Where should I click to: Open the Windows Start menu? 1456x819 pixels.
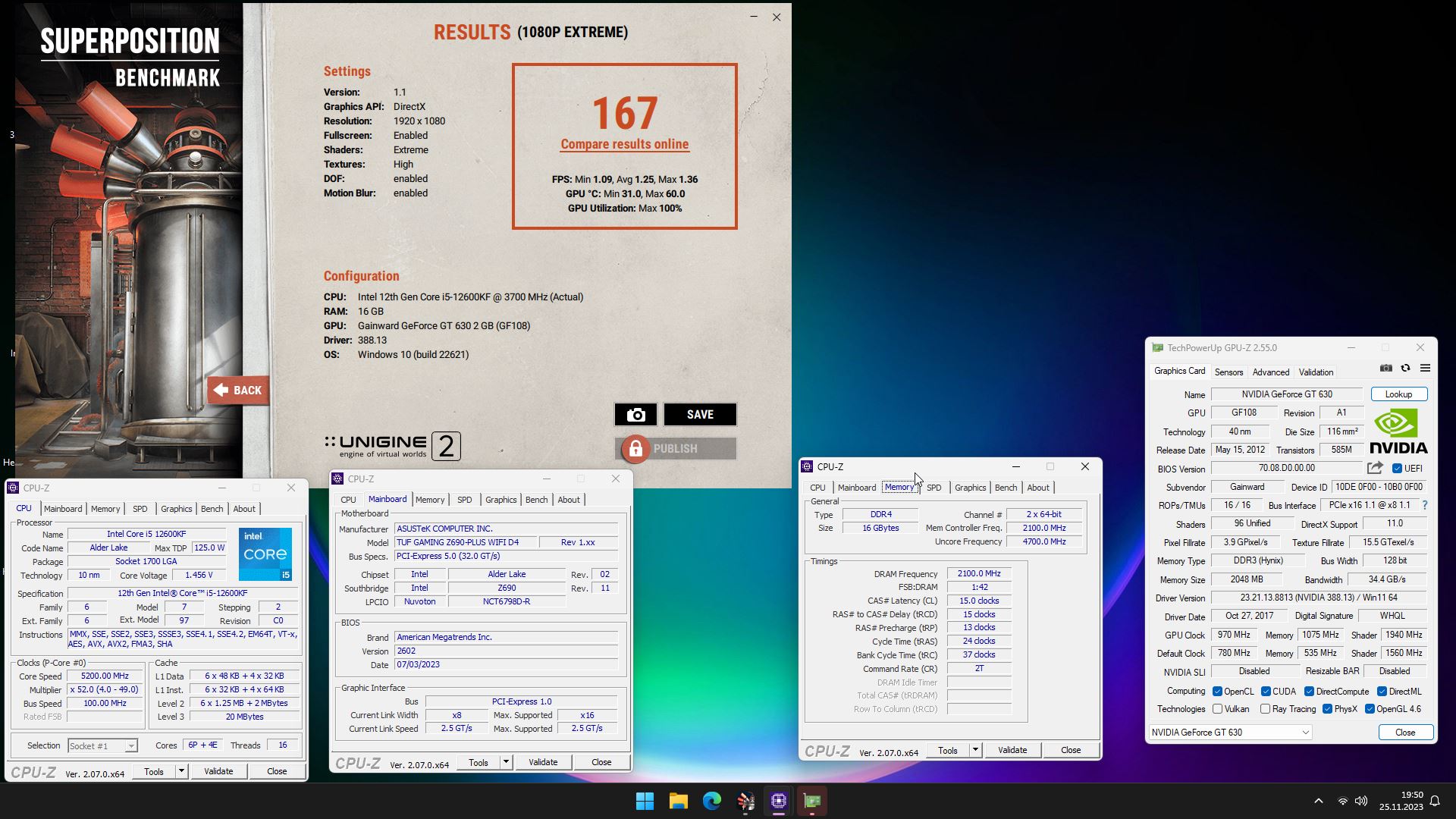pyautogui.click(x=645, y=801)
